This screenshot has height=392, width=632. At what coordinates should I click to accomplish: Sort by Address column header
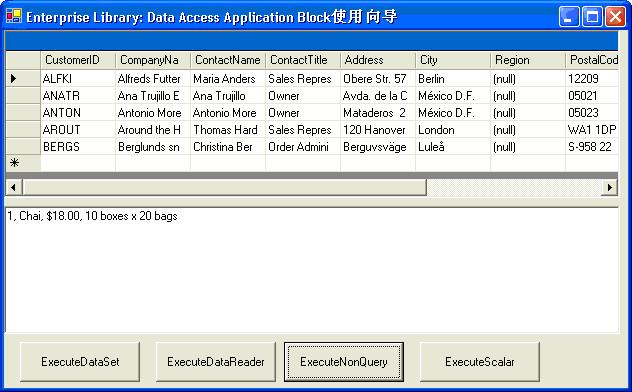point(378,60)
